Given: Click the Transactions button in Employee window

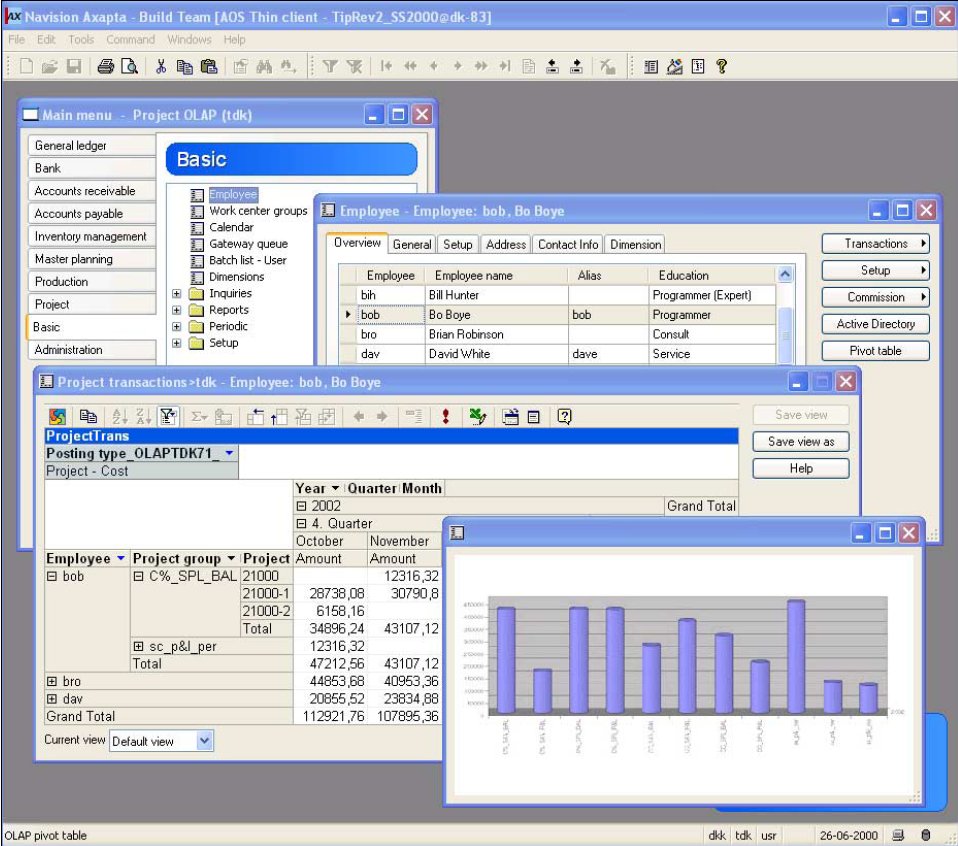Looking at the screenshot, I should [876, 244].
